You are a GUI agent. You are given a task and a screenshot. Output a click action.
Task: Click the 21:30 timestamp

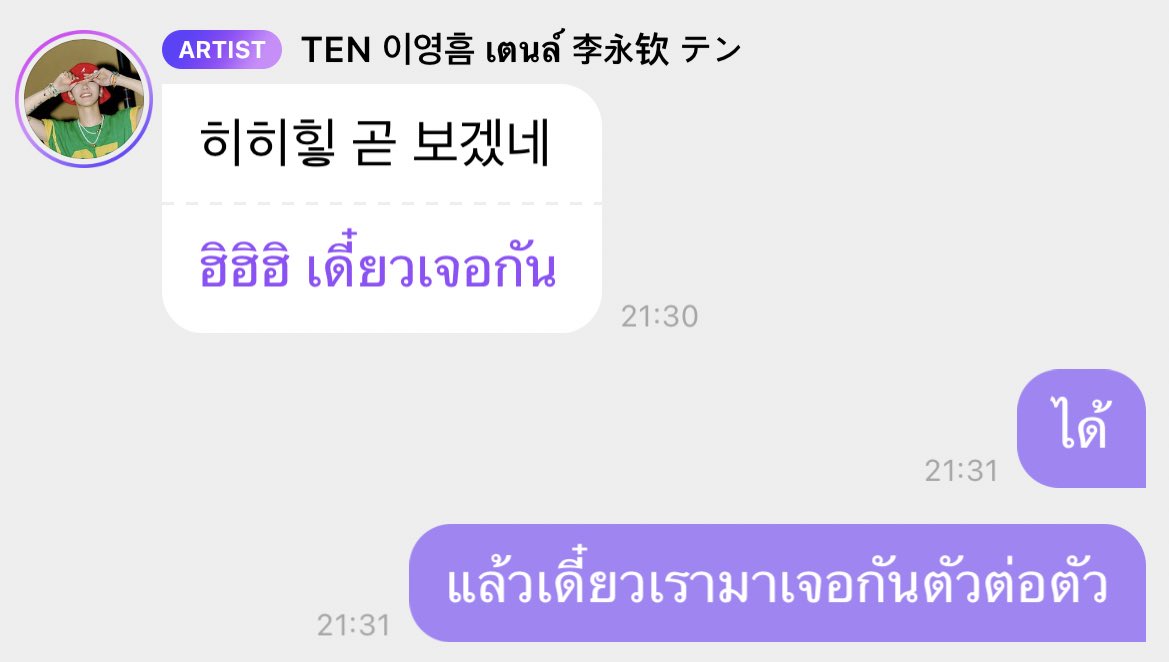(660, 317)
